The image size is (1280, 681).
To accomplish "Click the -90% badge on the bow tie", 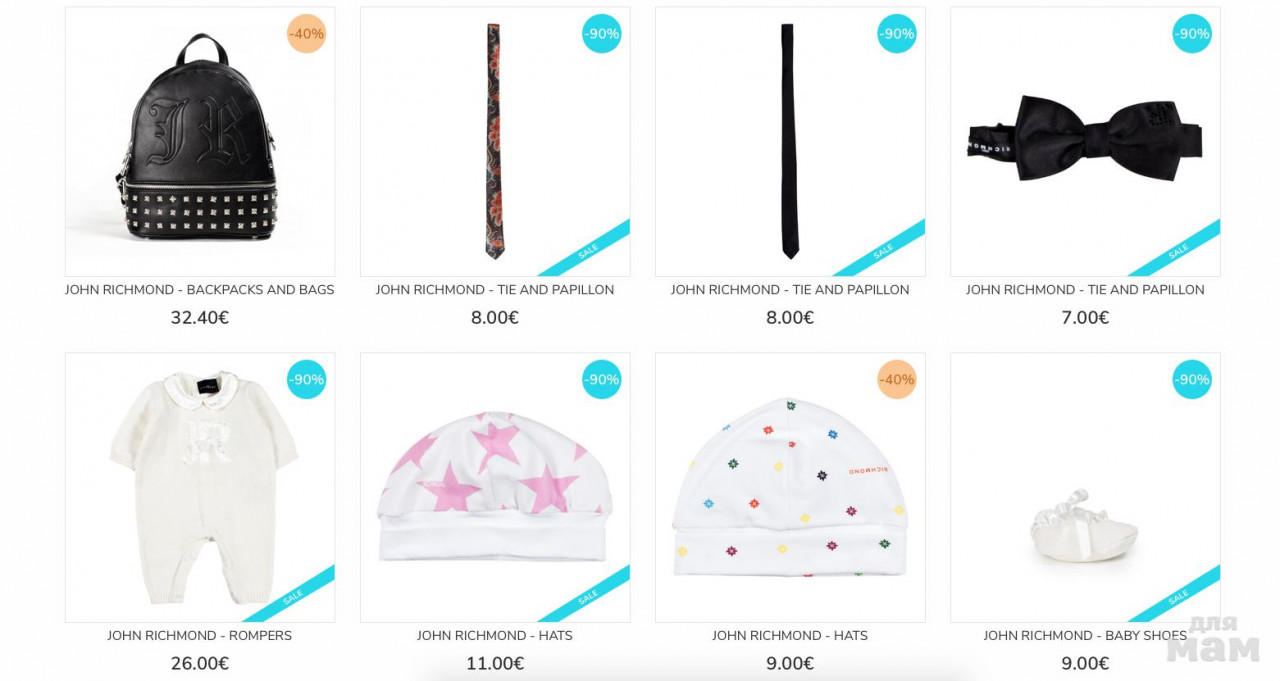I will click(x=1192, y=34).
